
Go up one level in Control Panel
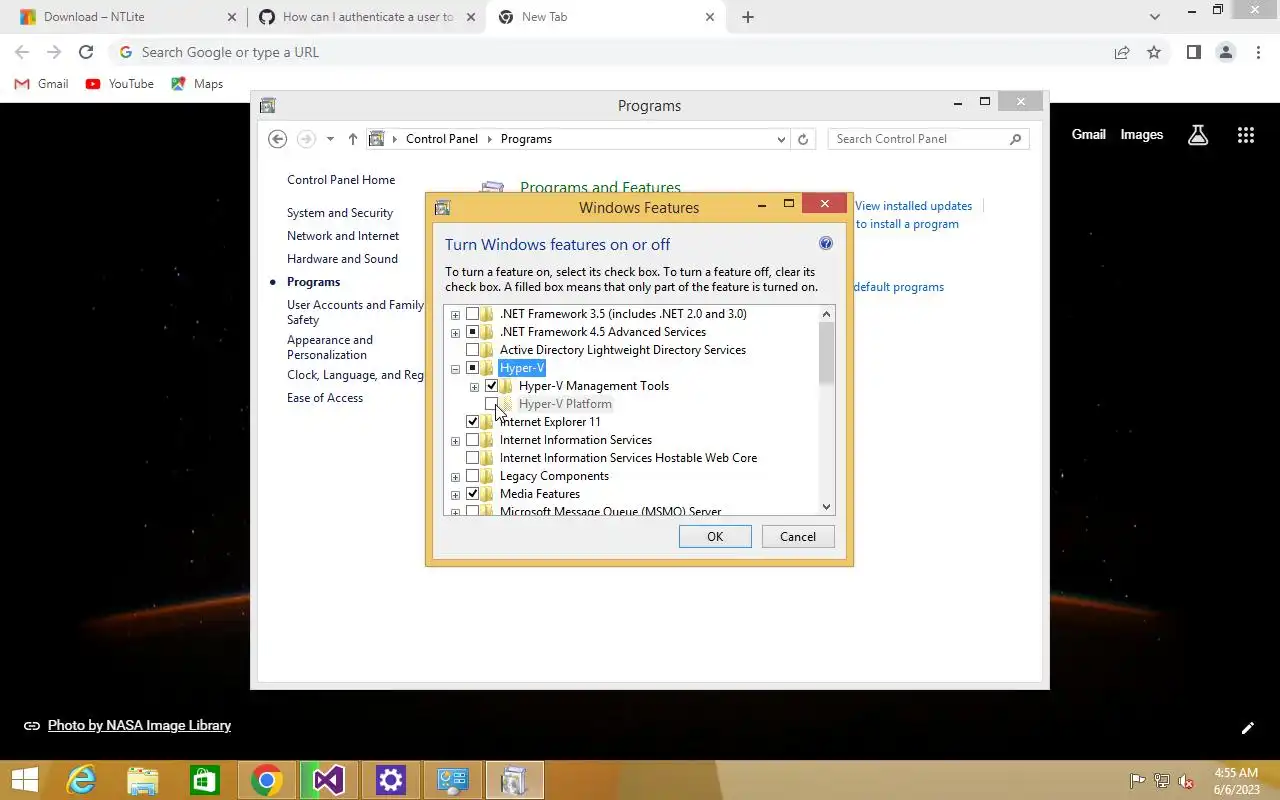352,139
